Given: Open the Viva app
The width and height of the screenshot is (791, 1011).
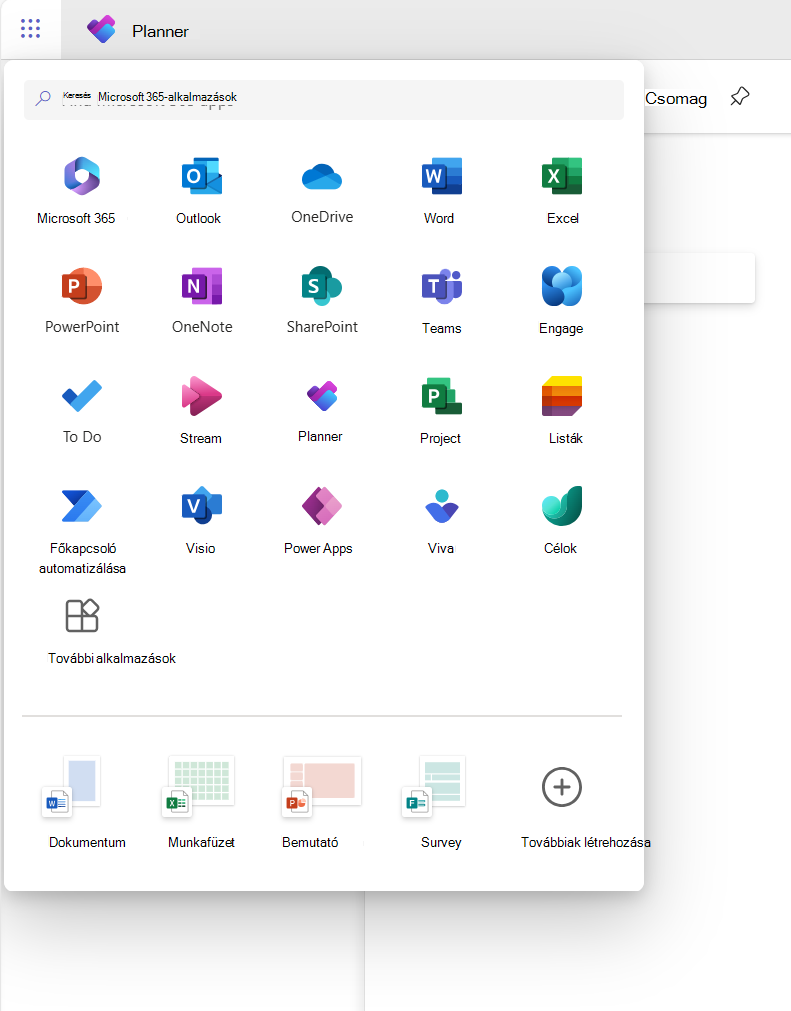Looking at the screenshot, I should pyautogui.click(x=442, y=520).
